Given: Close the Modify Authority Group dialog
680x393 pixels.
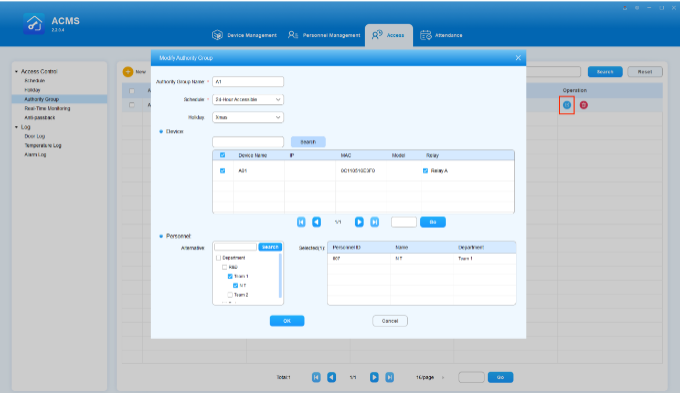Looking at the screenshot, I should click(518, 58).
